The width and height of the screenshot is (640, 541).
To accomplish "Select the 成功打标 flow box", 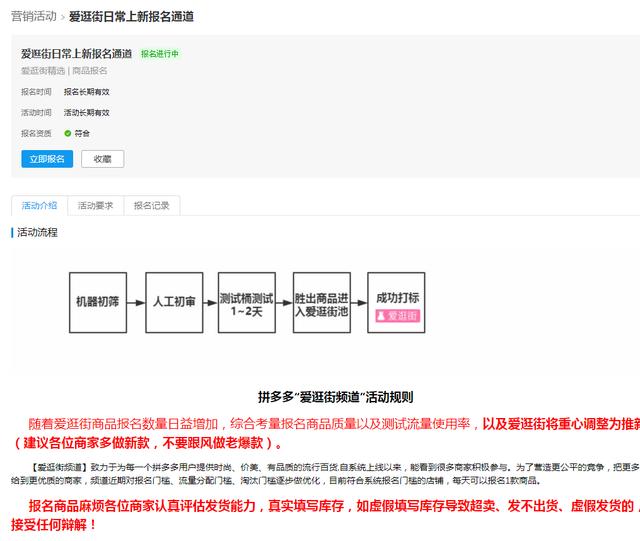I will [x=396, y=303].
